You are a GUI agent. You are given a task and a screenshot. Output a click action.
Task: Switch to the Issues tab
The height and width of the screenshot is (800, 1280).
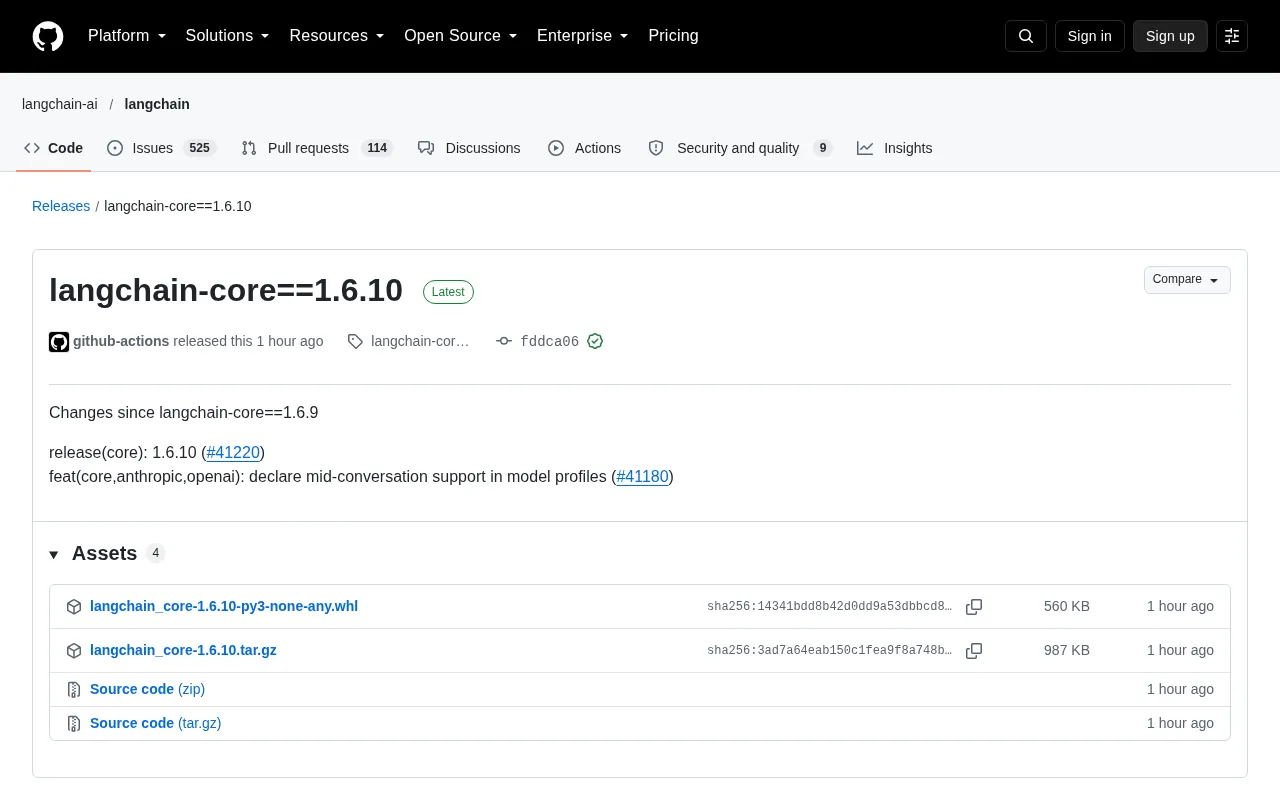click(x=161, y=148)
